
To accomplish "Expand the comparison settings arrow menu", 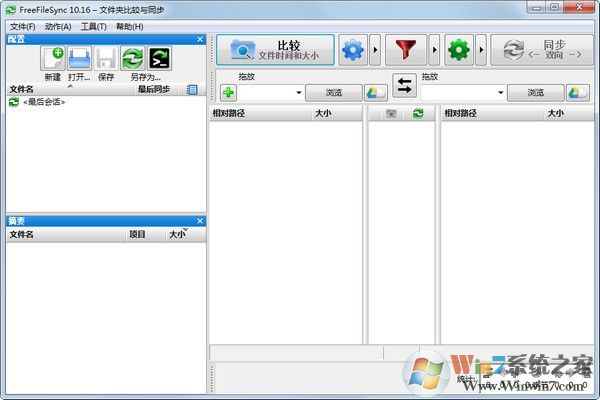I will (x=375, y=50).
